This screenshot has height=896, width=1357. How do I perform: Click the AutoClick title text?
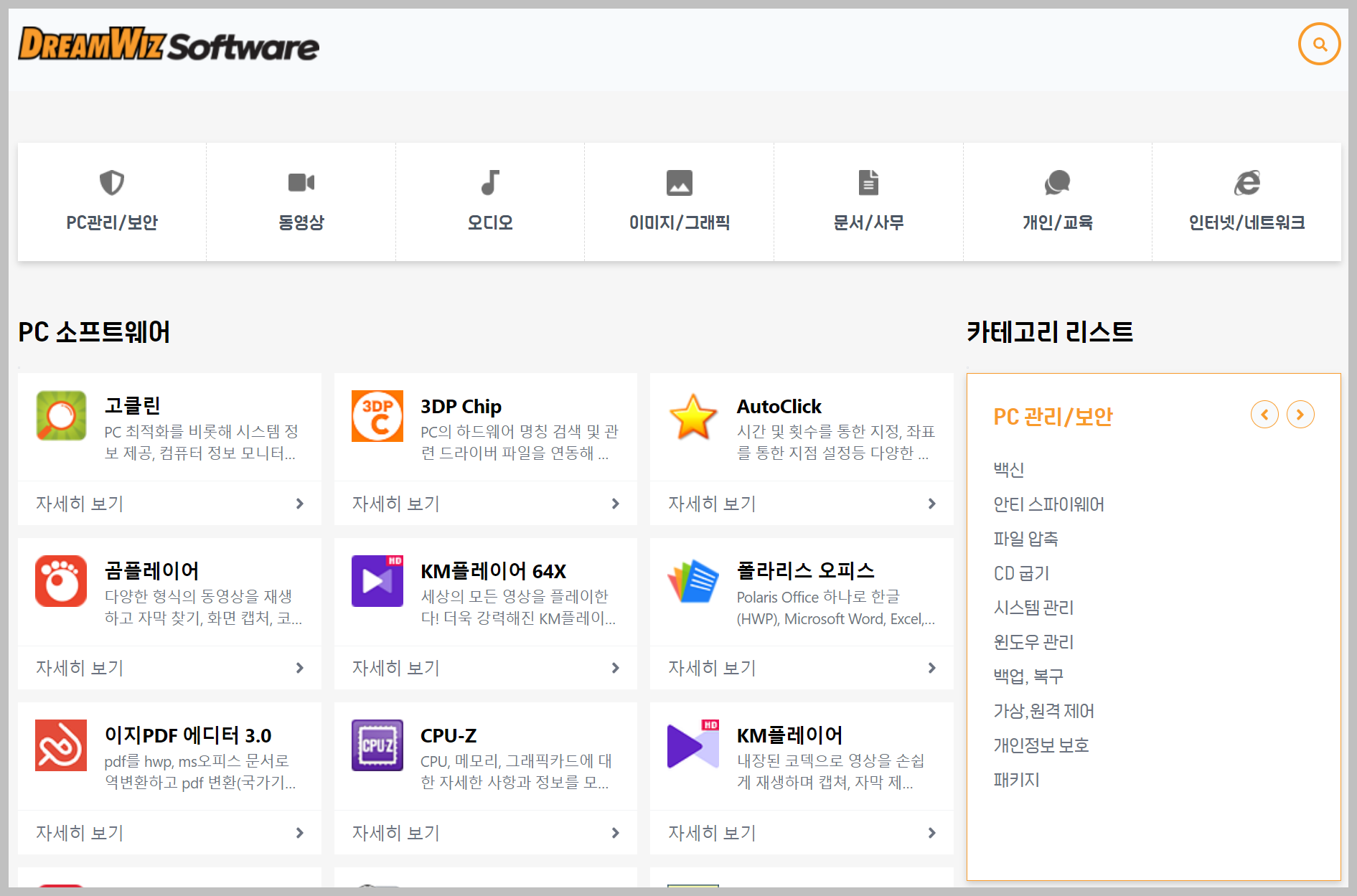[779, 406]
